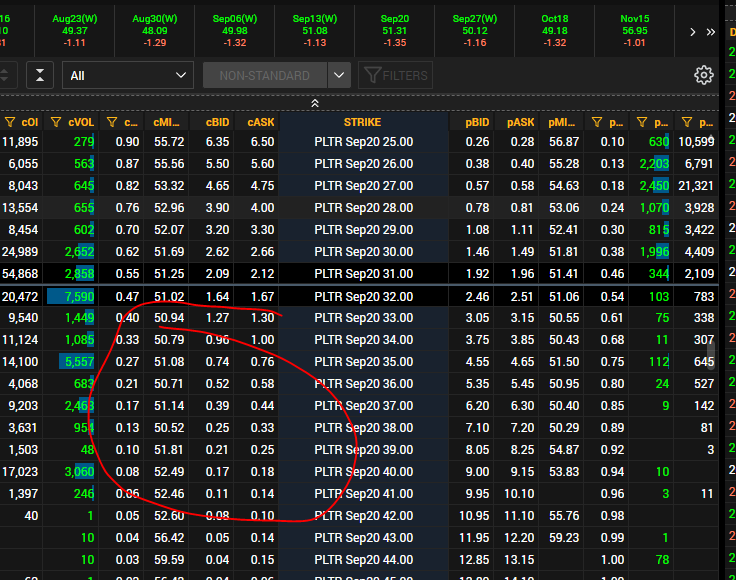
Task: Select the Sep06(W) expiration tab
Action: [x=235, y=31]
